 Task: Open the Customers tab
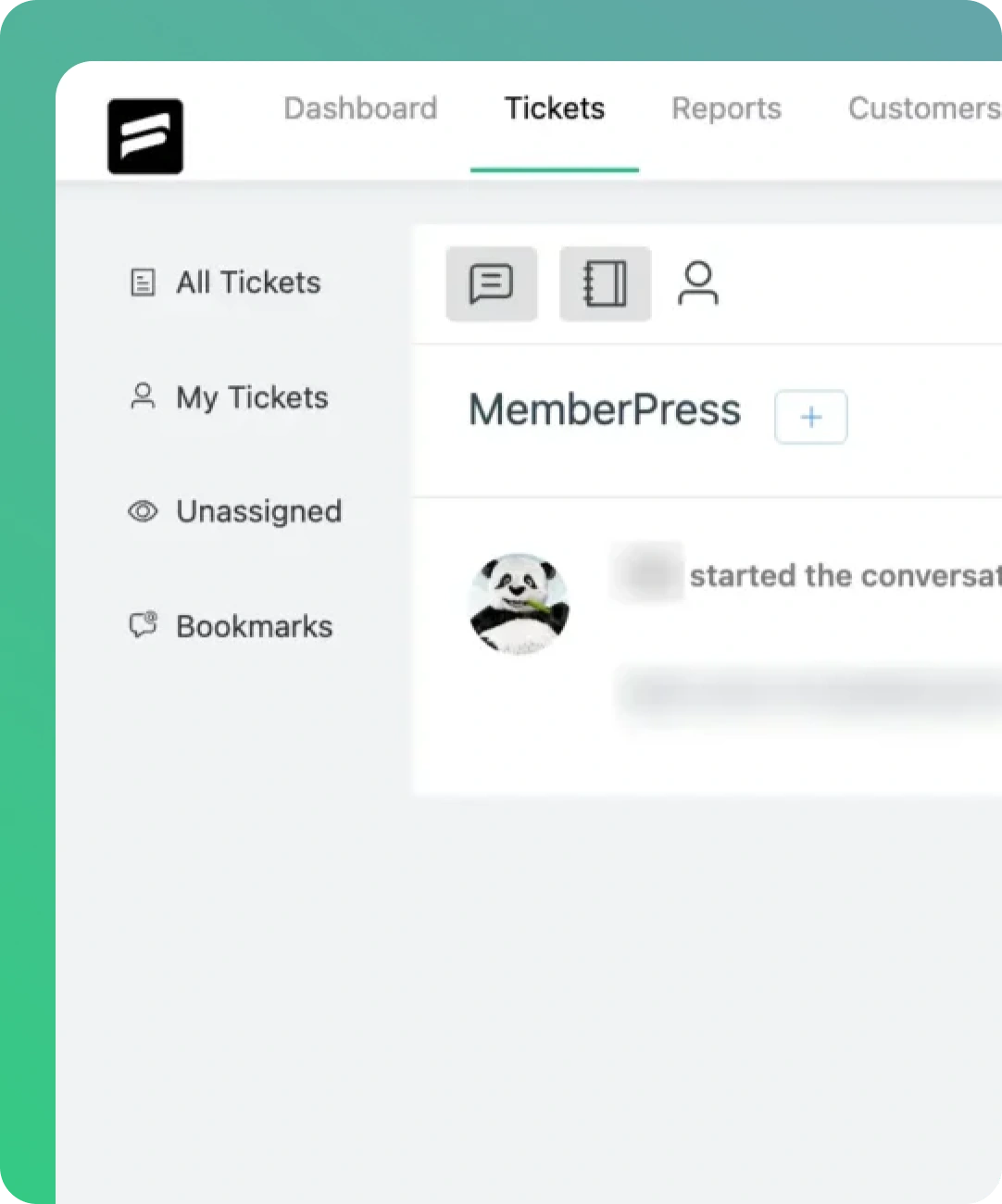924,108
